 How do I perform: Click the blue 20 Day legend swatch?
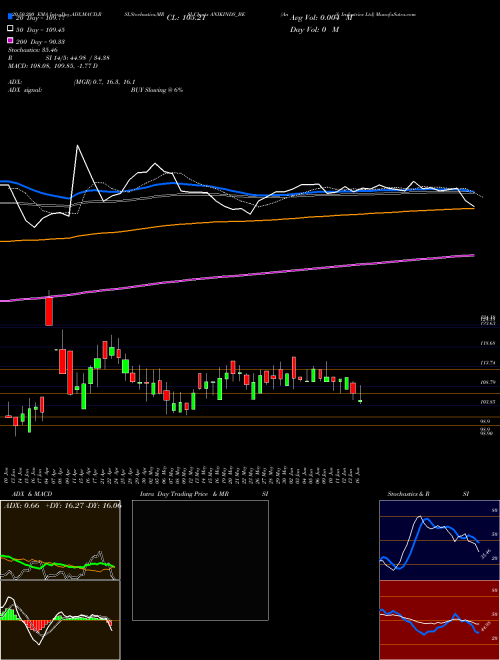point(10,17)
